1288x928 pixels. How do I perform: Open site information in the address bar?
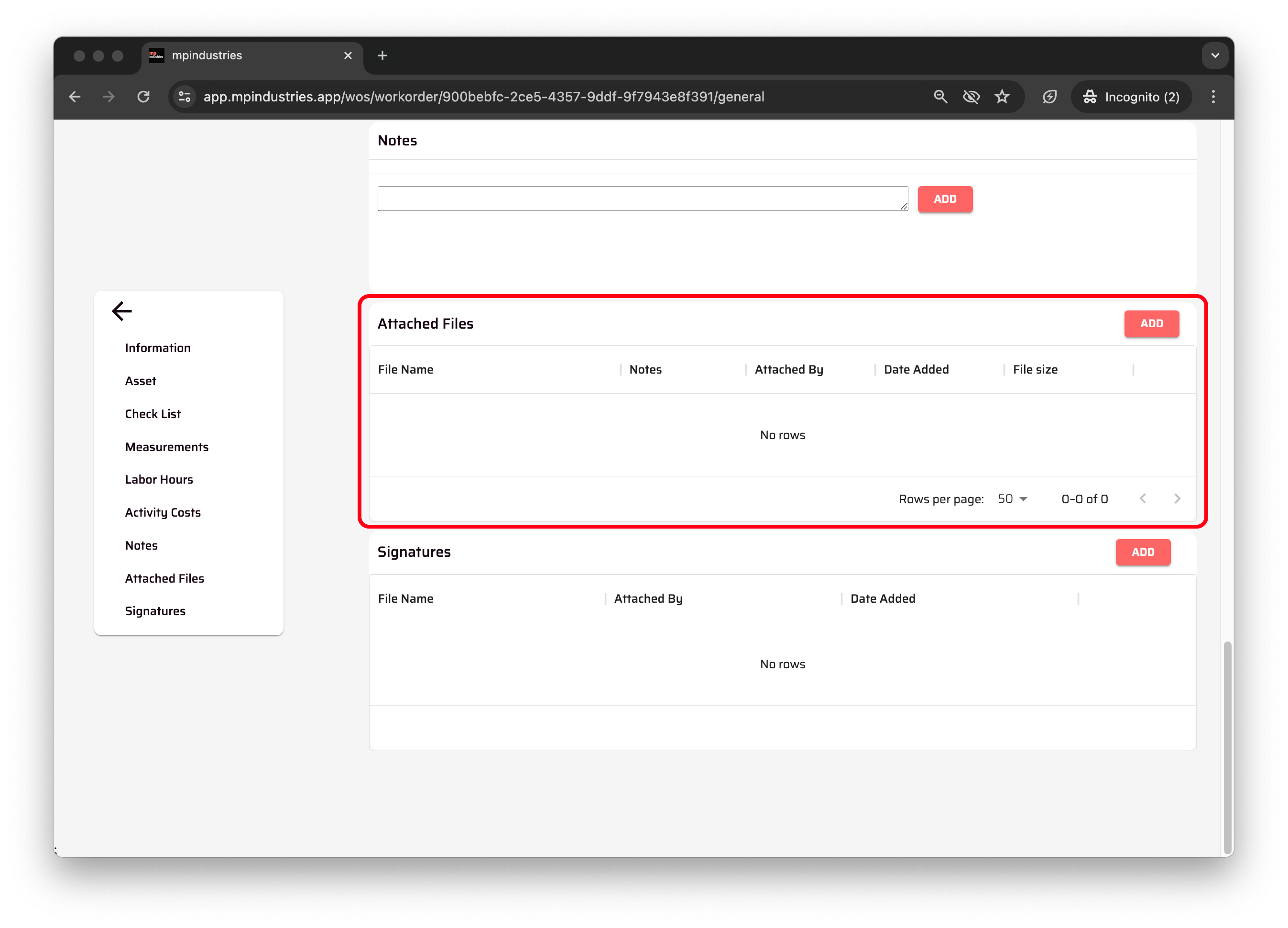click(x=185, y=97)
